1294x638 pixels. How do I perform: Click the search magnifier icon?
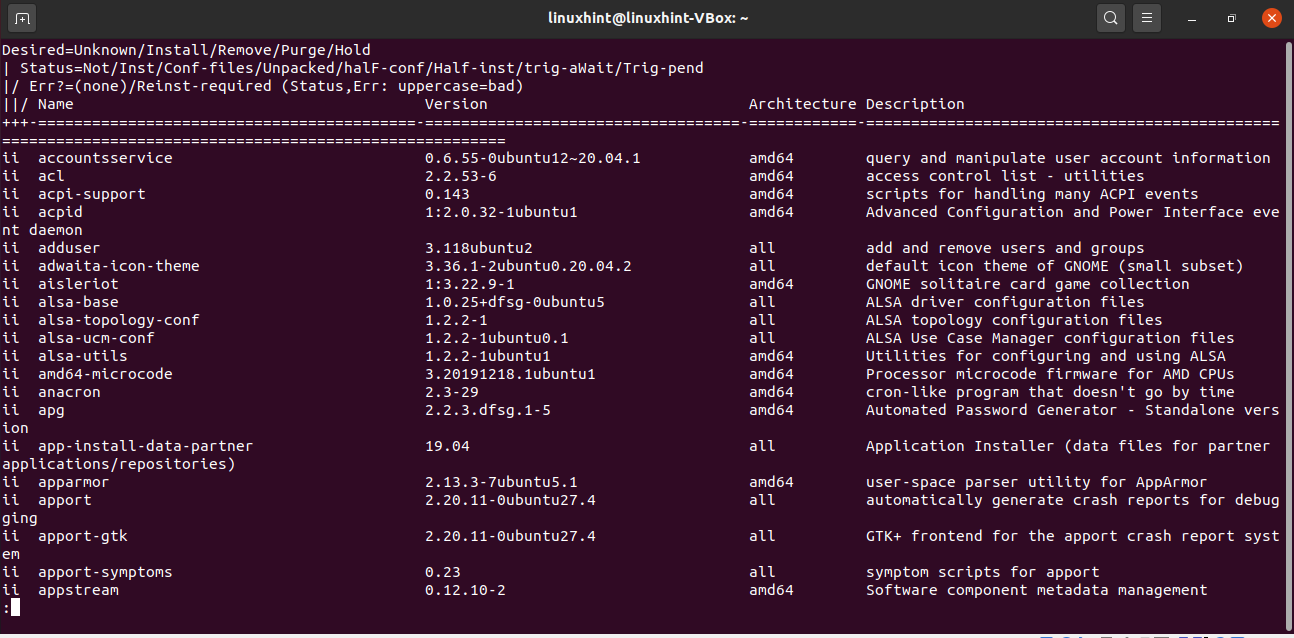pos(1110,17)
